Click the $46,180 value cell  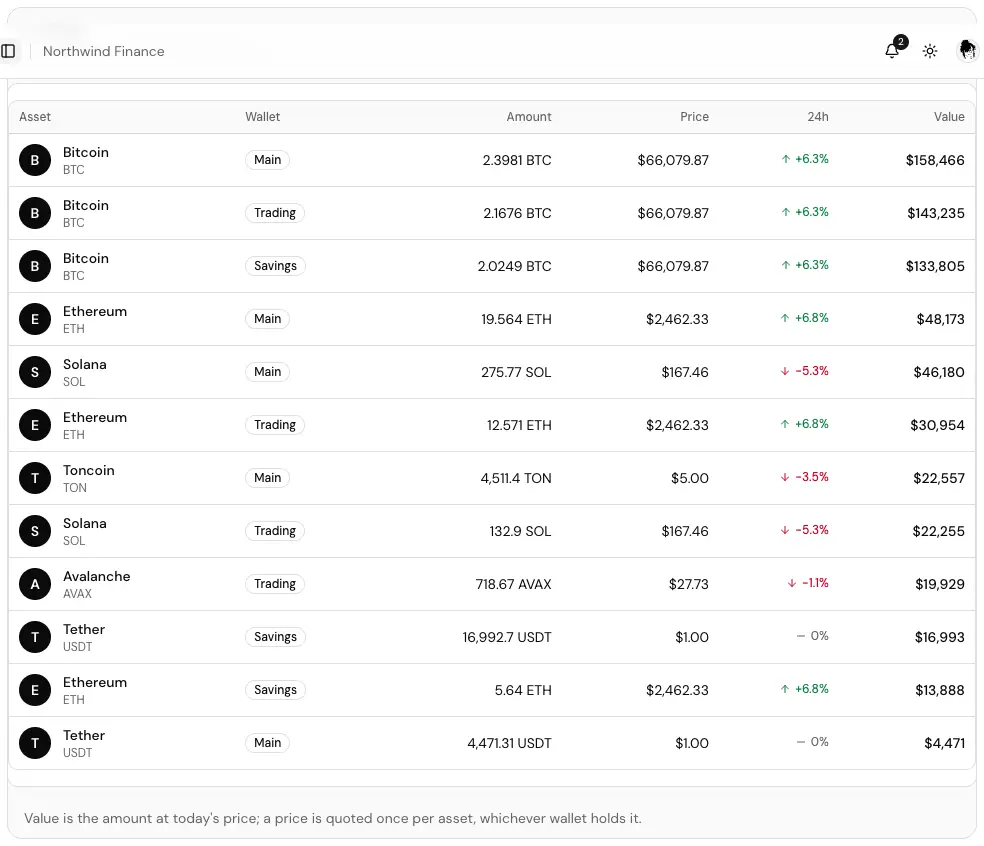click(x=939, y=373)
